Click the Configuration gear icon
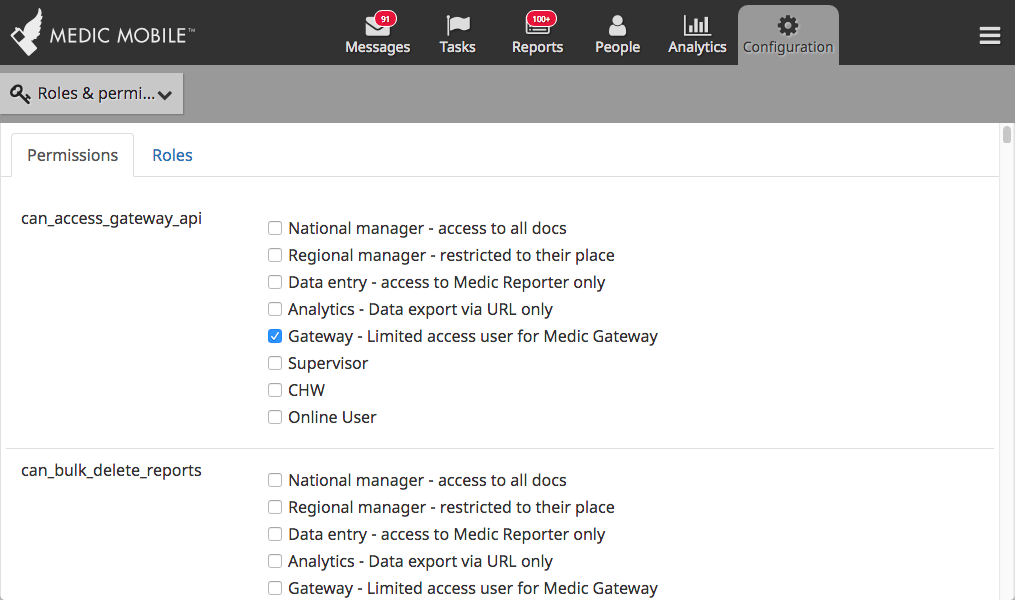Viewport: 1015px width, 600px height. [788, 26]
